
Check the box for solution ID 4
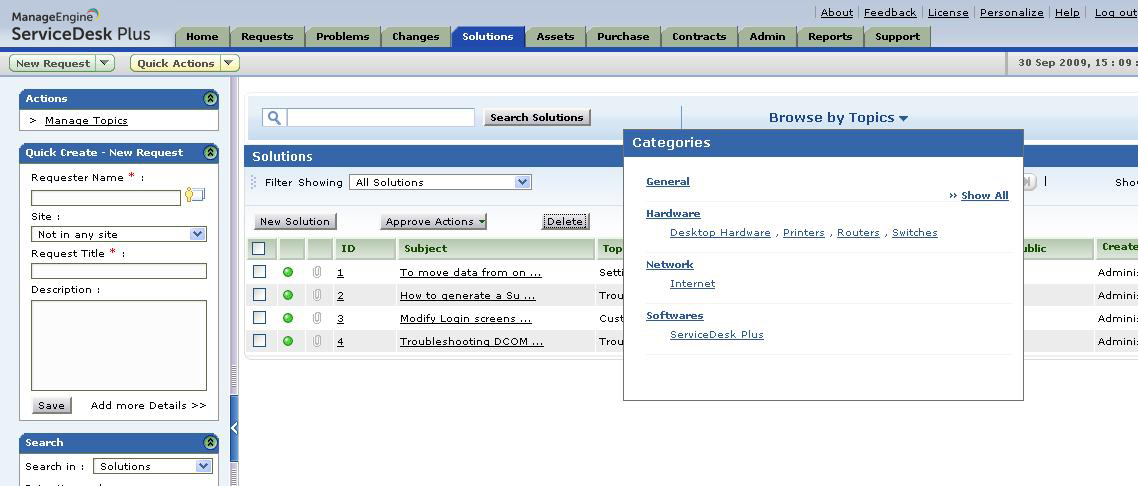(259, 340)
